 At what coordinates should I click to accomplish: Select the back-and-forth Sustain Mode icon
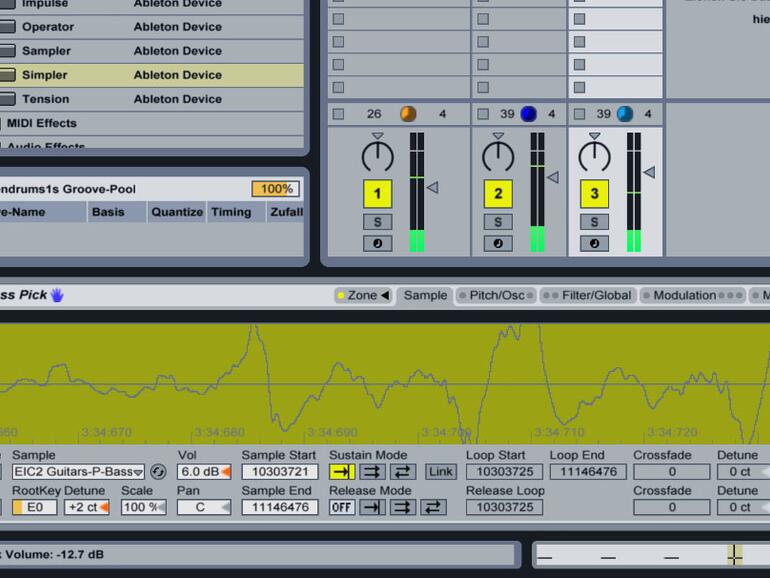coord(403,472)
